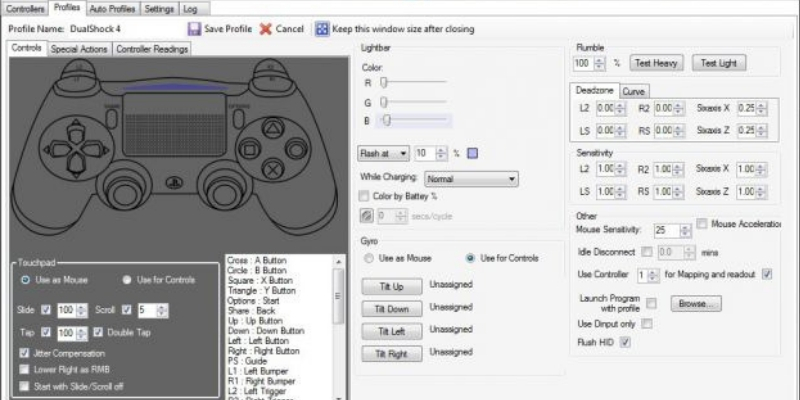Toggle the Scroll checkbox
The image size is (800, 400).
coord(127,310)
